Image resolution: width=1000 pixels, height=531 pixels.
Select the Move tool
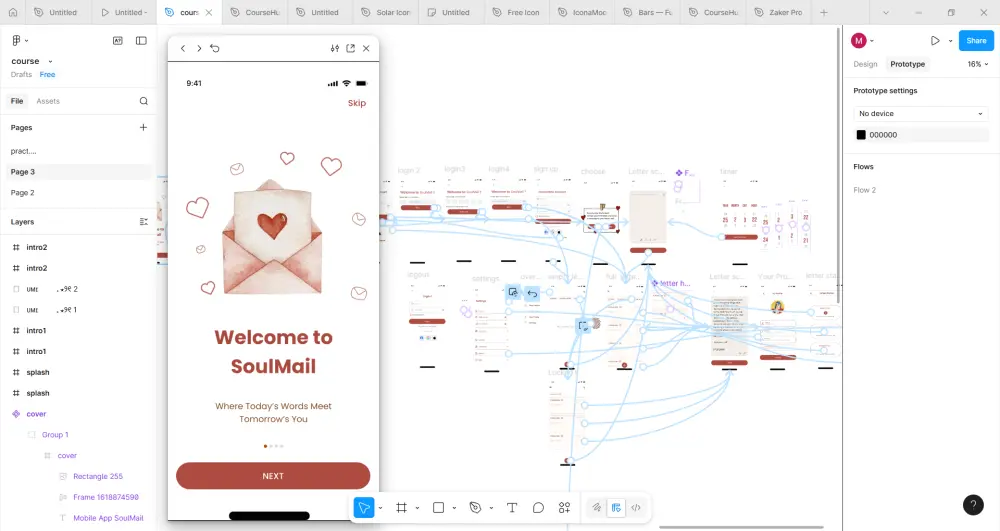click(x=364, y=508)
